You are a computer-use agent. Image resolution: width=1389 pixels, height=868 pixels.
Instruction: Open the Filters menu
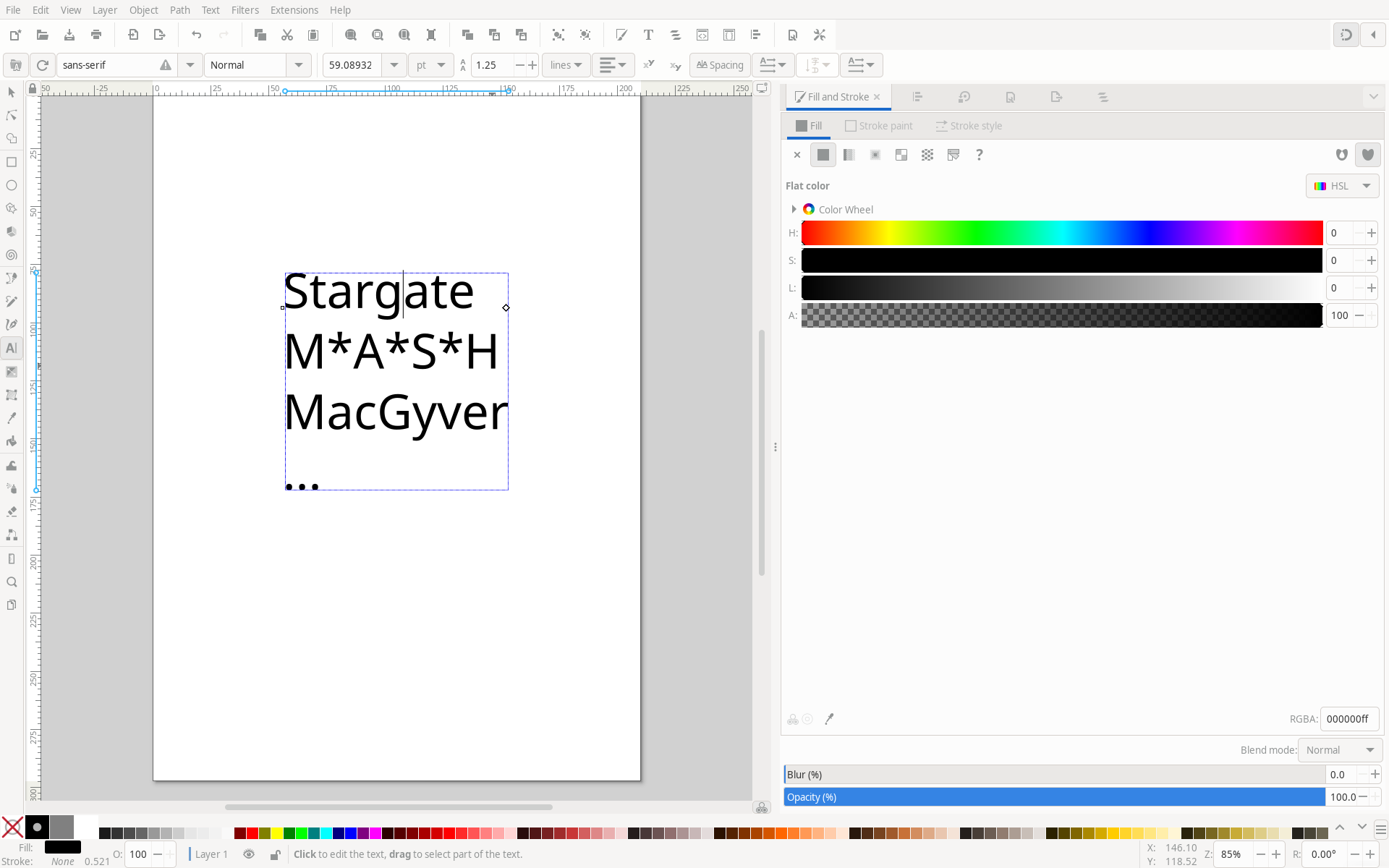tap(245, 10)
